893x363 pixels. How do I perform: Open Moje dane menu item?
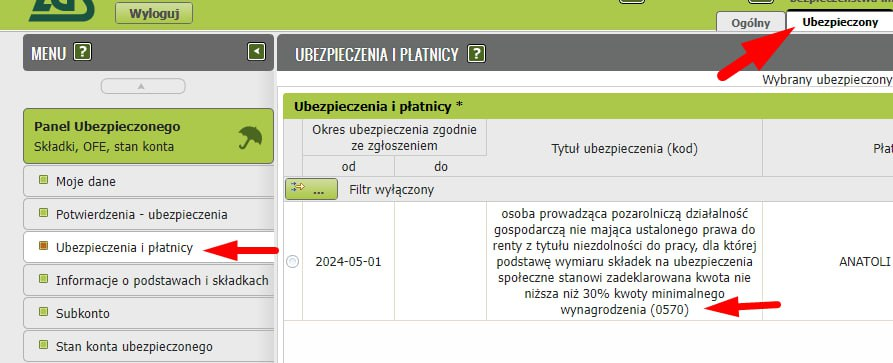148,182
